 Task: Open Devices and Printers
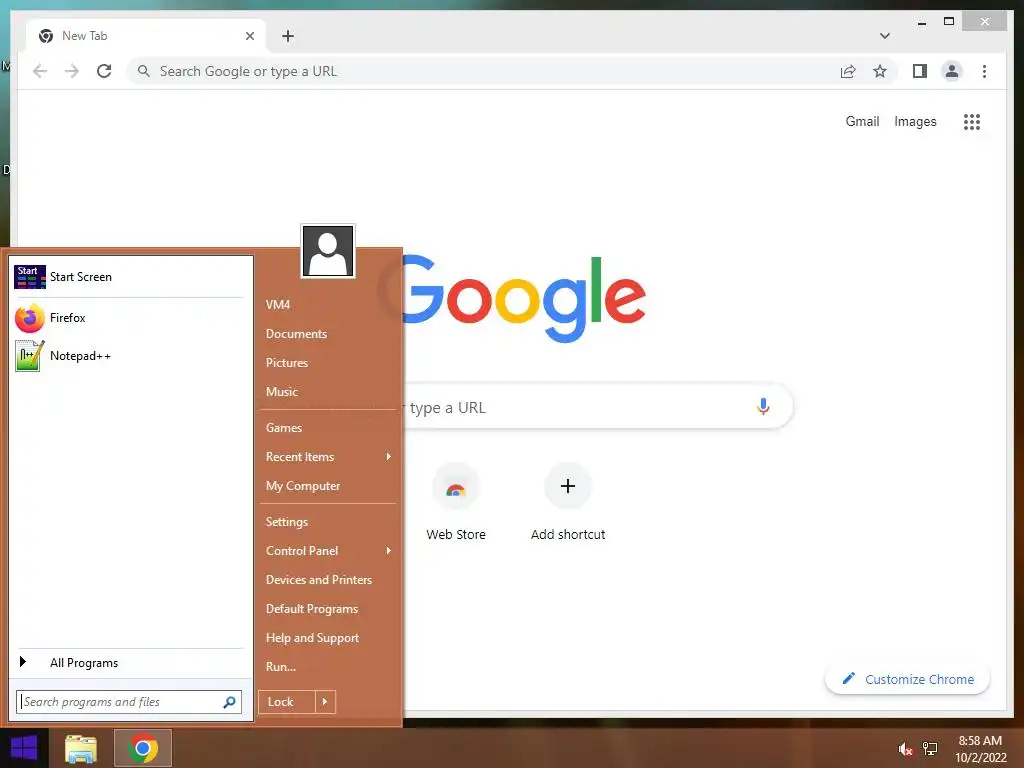tap(328, 580)
